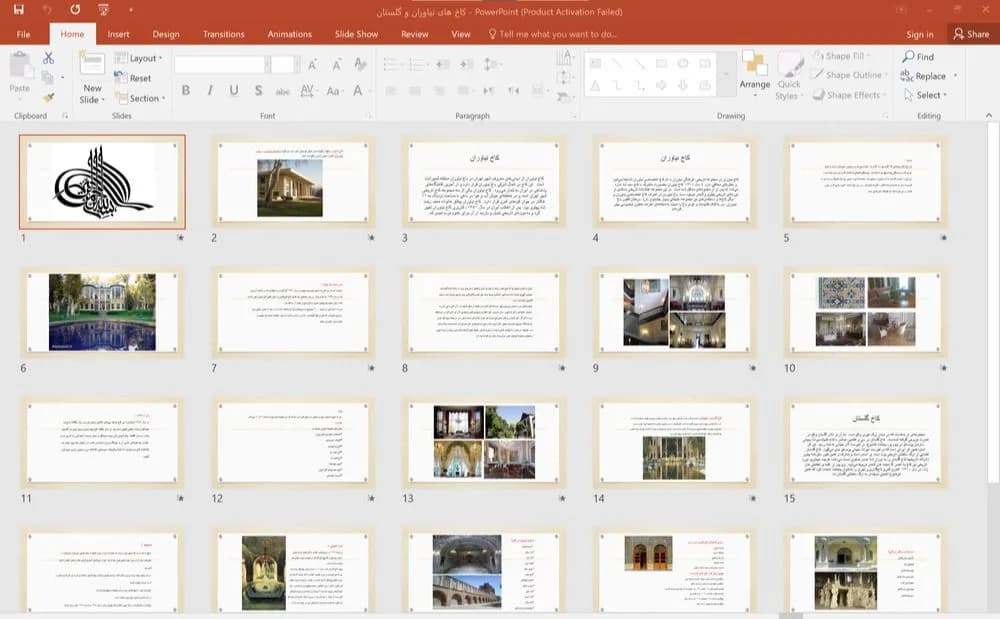Click the vertical scrollbar on right
Image resolution: width=1000 pixels, height=619 pixels.
[x=993, y=306]
